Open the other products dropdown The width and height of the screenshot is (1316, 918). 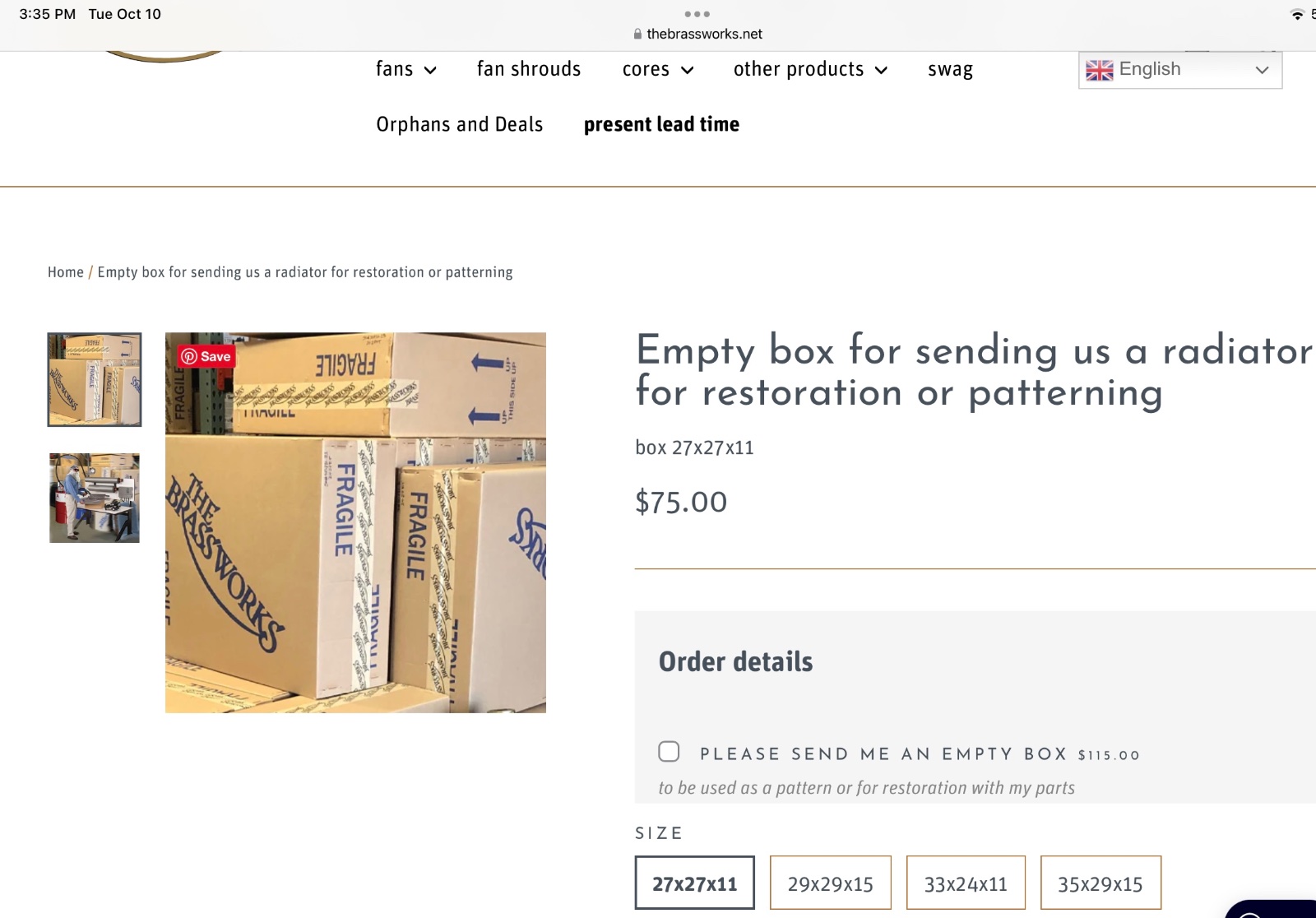click(810, 69)
